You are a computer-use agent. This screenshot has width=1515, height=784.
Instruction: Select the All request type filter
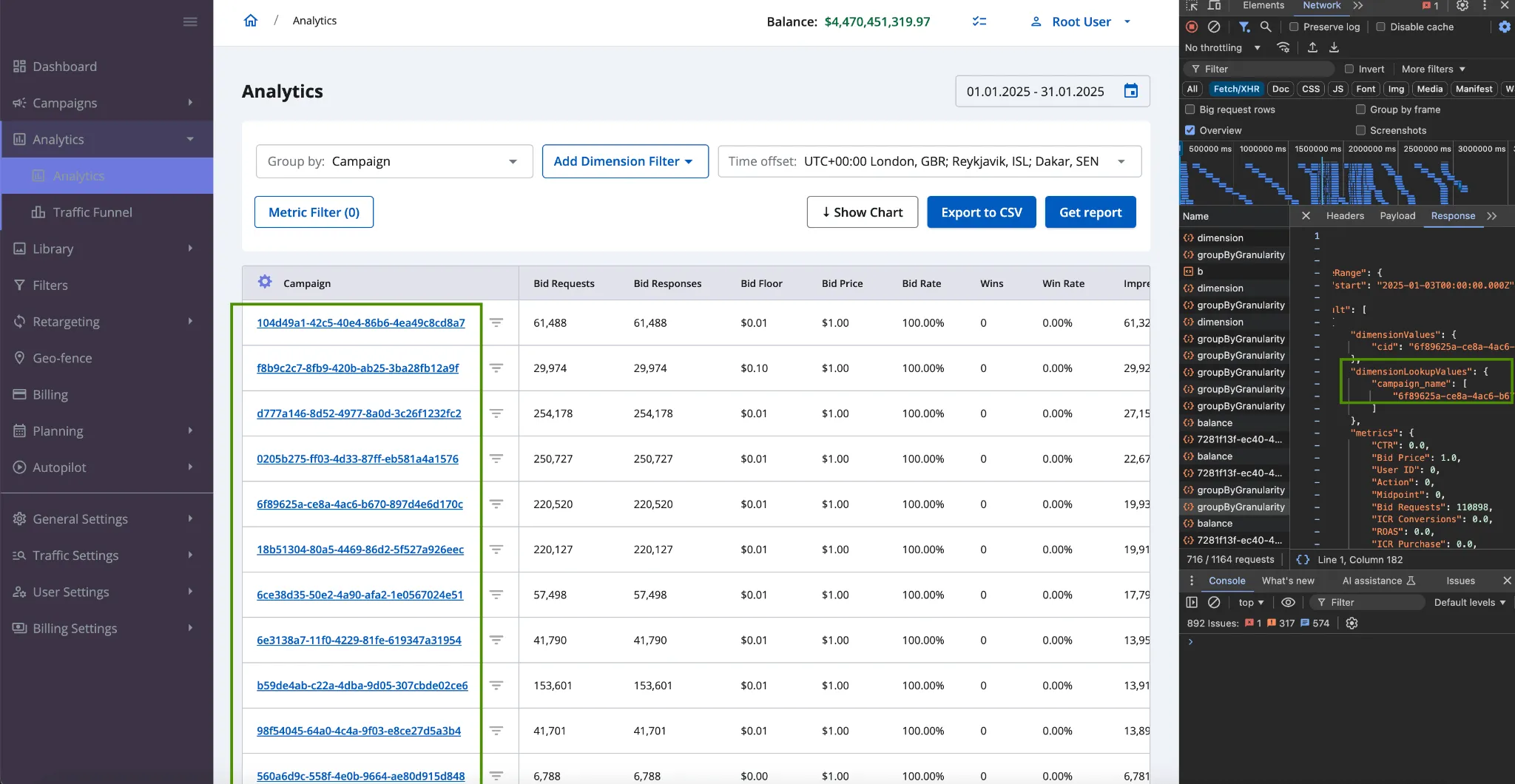click(x=1192, y=89)
